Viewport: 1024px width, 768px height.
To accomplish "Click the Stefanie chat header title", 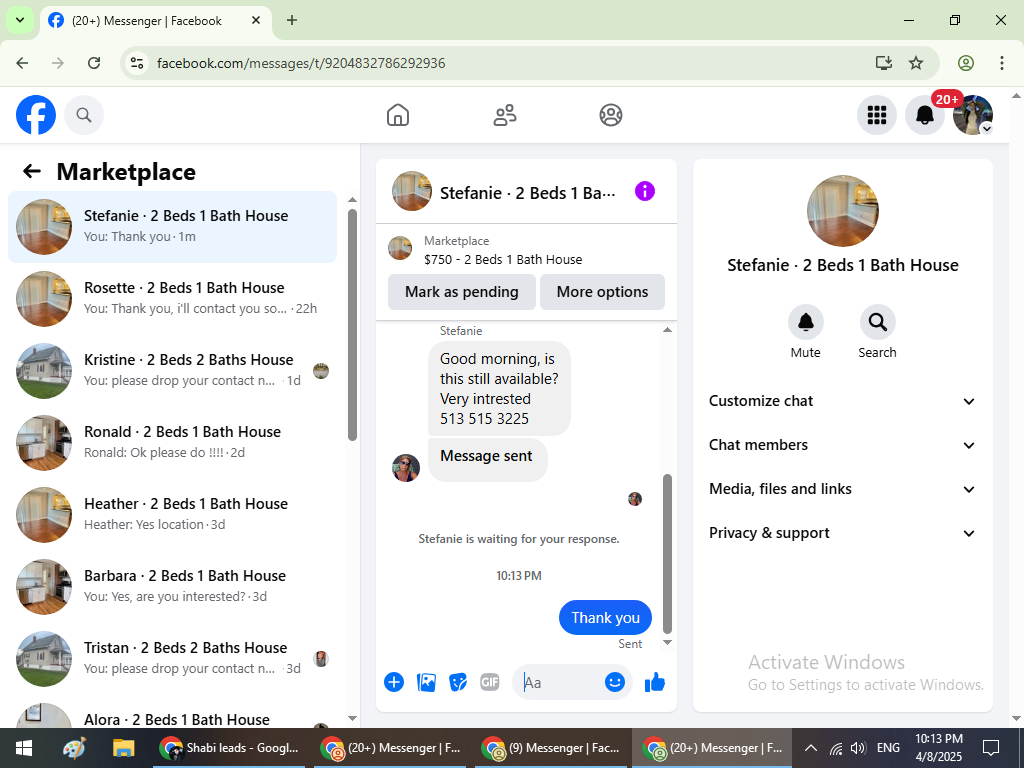I will (528, 193).
